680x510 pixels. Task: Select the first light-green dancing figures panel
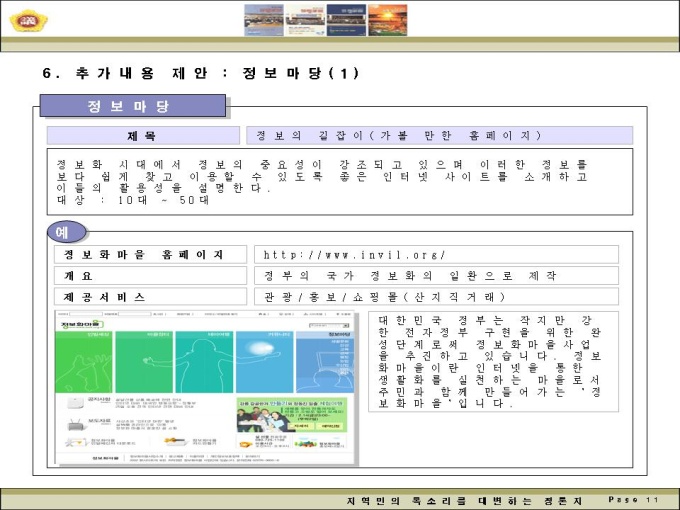(x=85, y=361)
